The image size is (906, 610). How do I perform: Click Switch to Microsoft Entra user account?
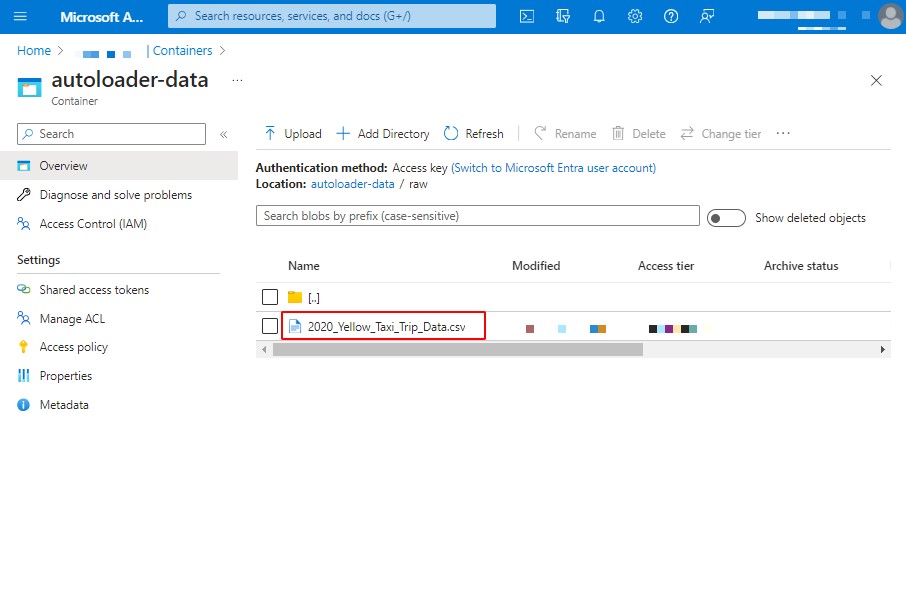pyautogui.click(x=553, y=168)
